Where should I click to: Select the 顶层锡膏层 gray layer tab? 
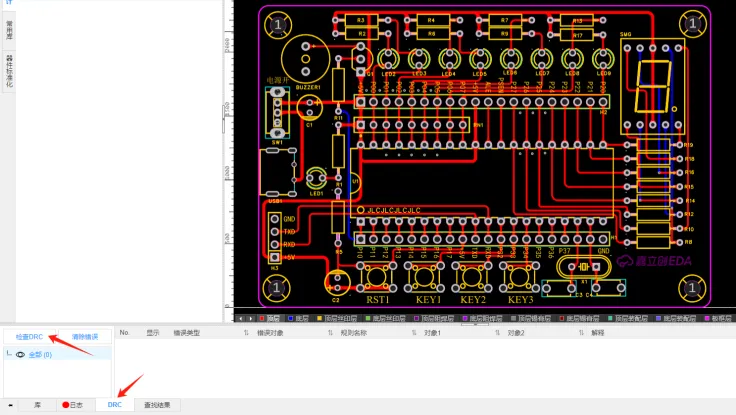pos(531,318)
